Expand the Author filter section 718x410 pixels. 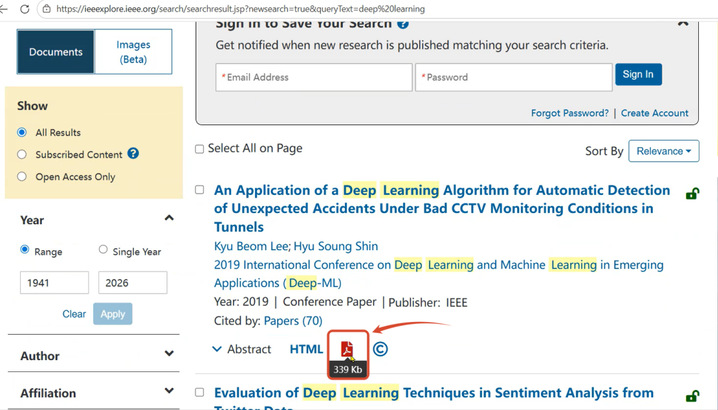point(168,355)
